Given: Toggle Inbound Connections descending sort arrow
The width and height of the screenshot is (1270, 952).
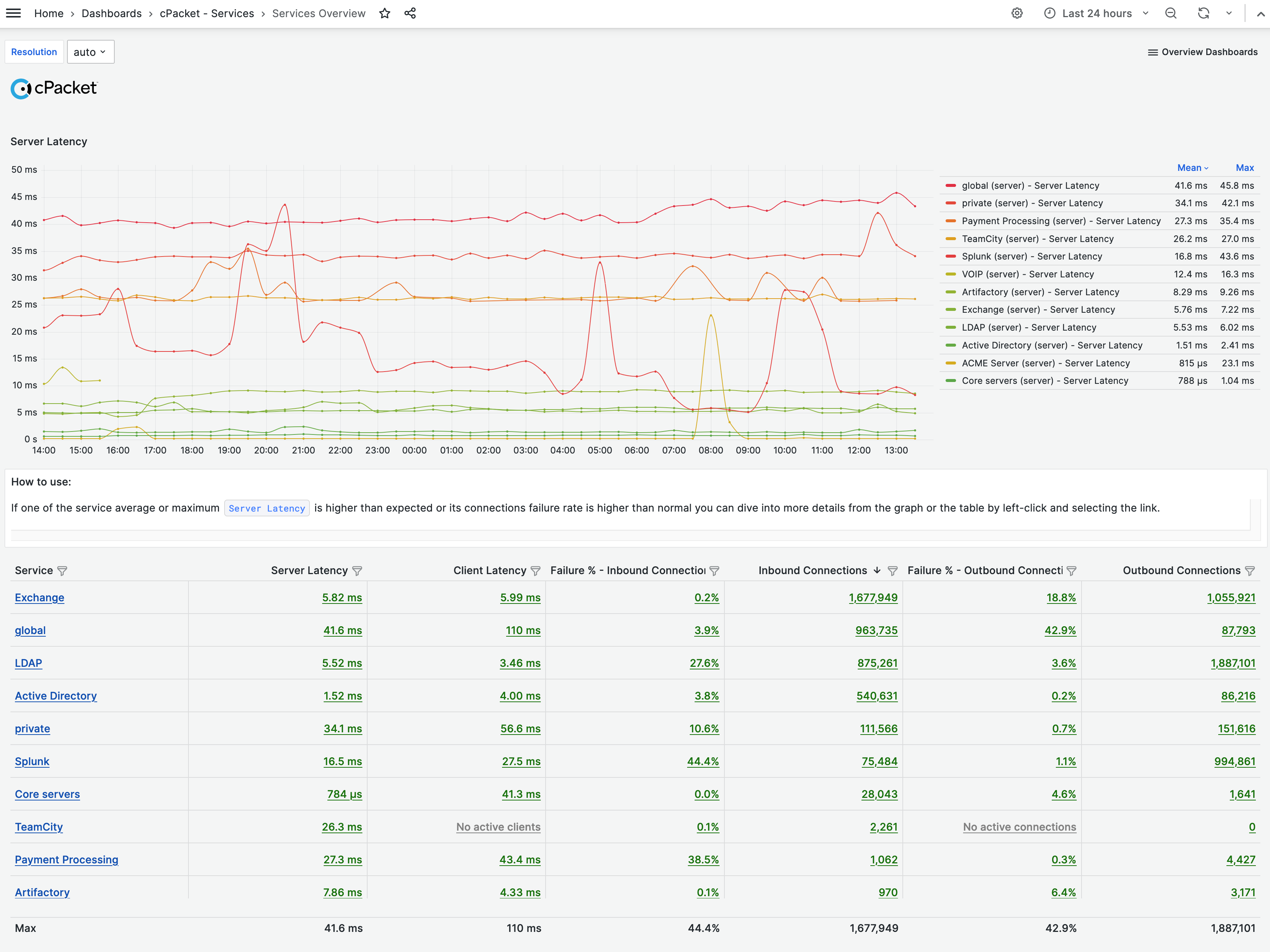Looking at the screenshot, I should 877,570.
